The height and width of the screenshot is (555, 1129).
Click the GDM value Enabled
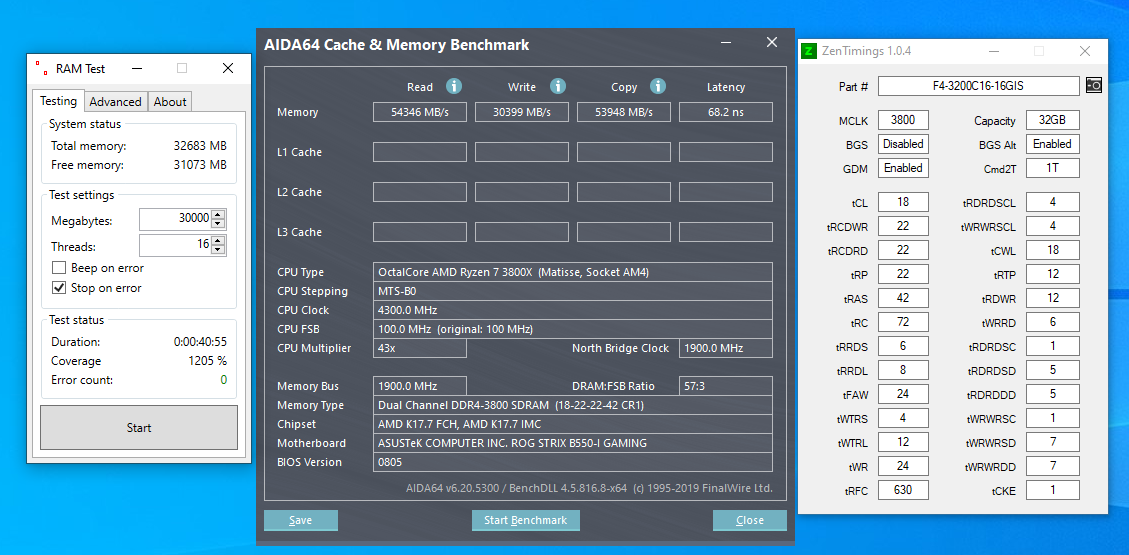click(x=903, y=168)
